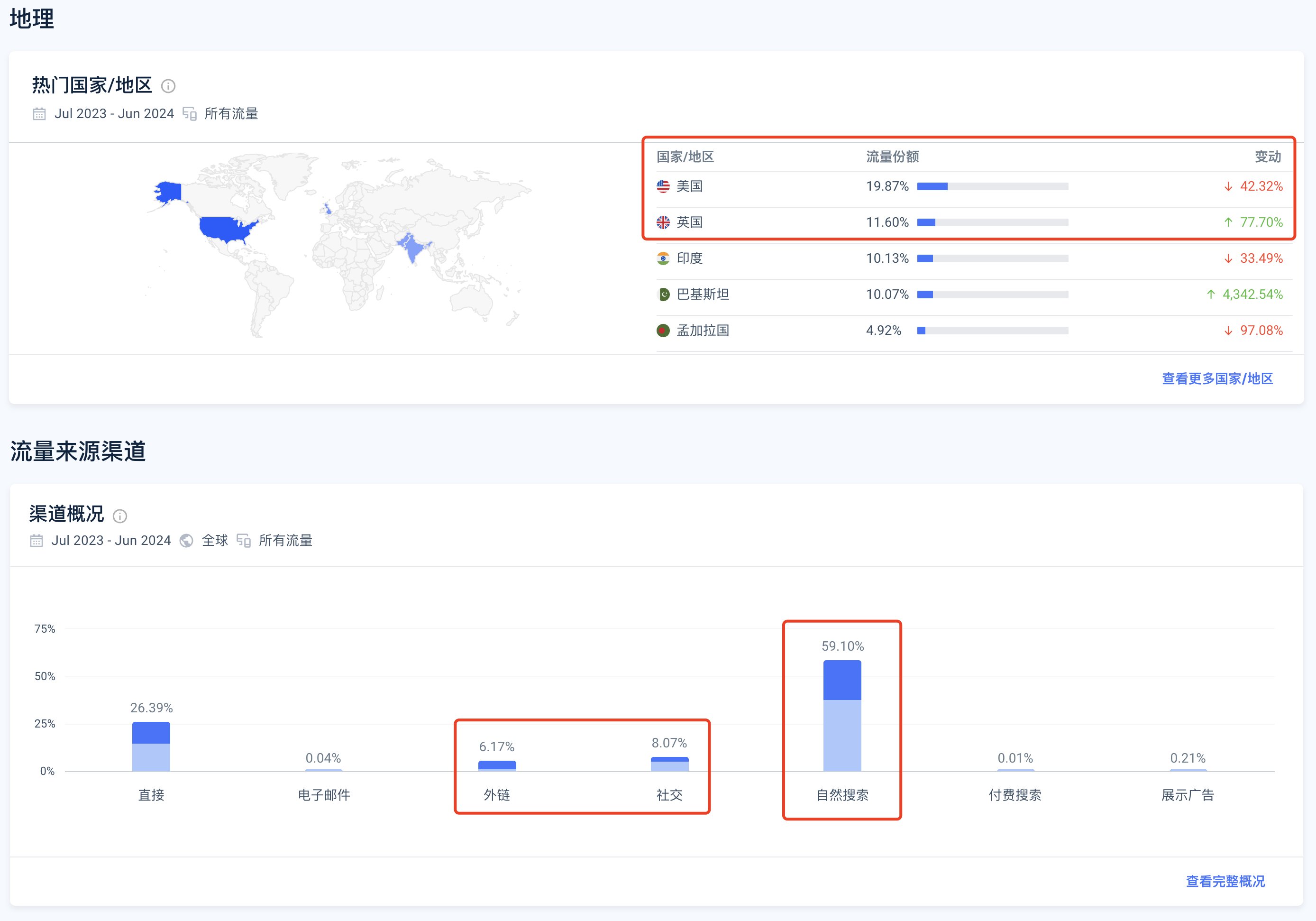
Task: Click the 19.87% traffic share value
Action: point(887,186)
